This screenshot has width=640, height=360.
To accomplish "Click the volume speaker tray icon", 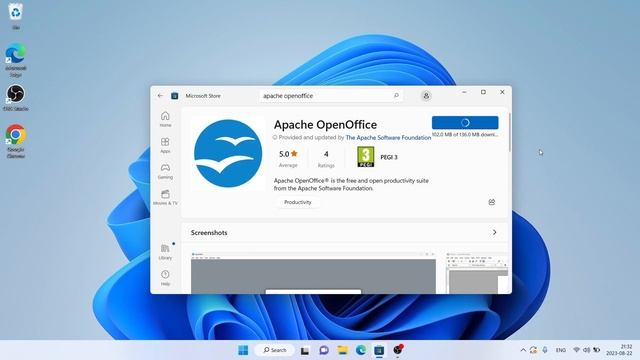I will (x=586, y=350).
